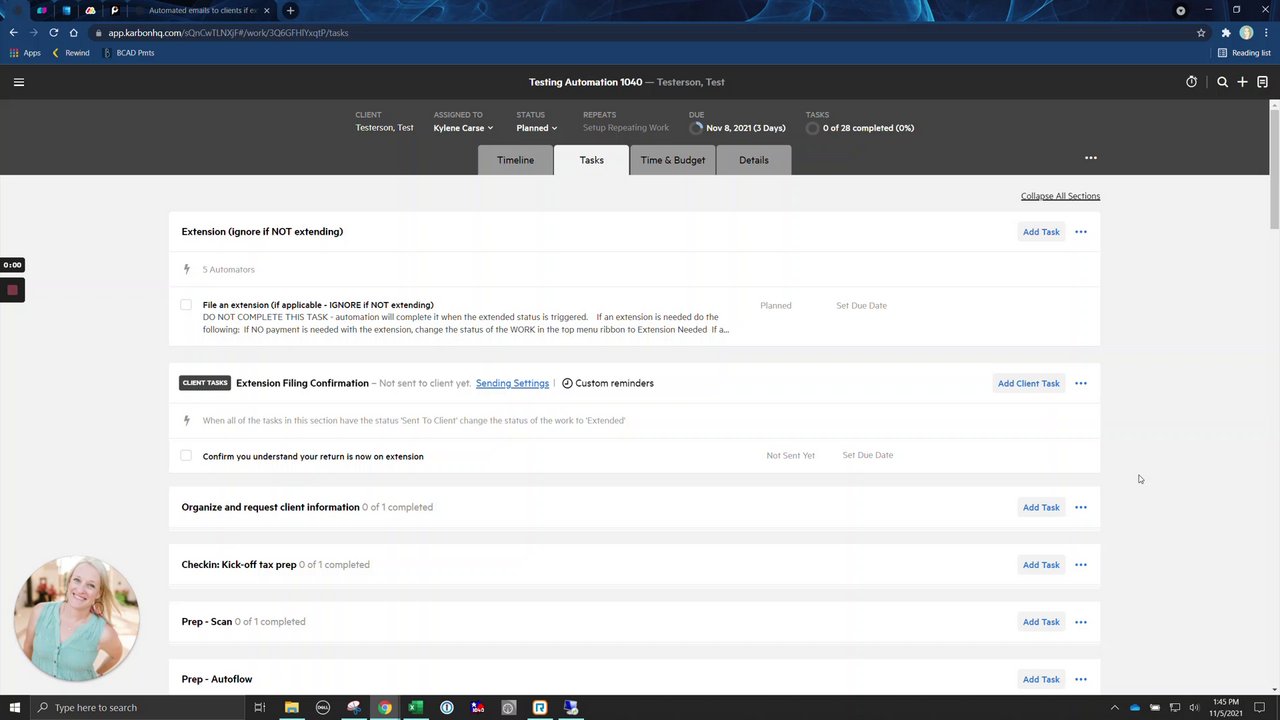Open work item options ellipsis beside Details tab
The width and height of the screenshot is (1280, 720).
coord(1091,158)
